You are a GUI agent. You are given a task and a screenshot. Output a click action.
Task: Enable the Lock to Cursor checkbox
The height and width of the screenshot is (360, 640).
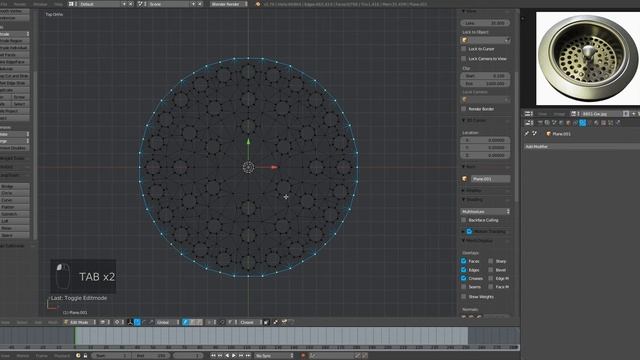464,49
